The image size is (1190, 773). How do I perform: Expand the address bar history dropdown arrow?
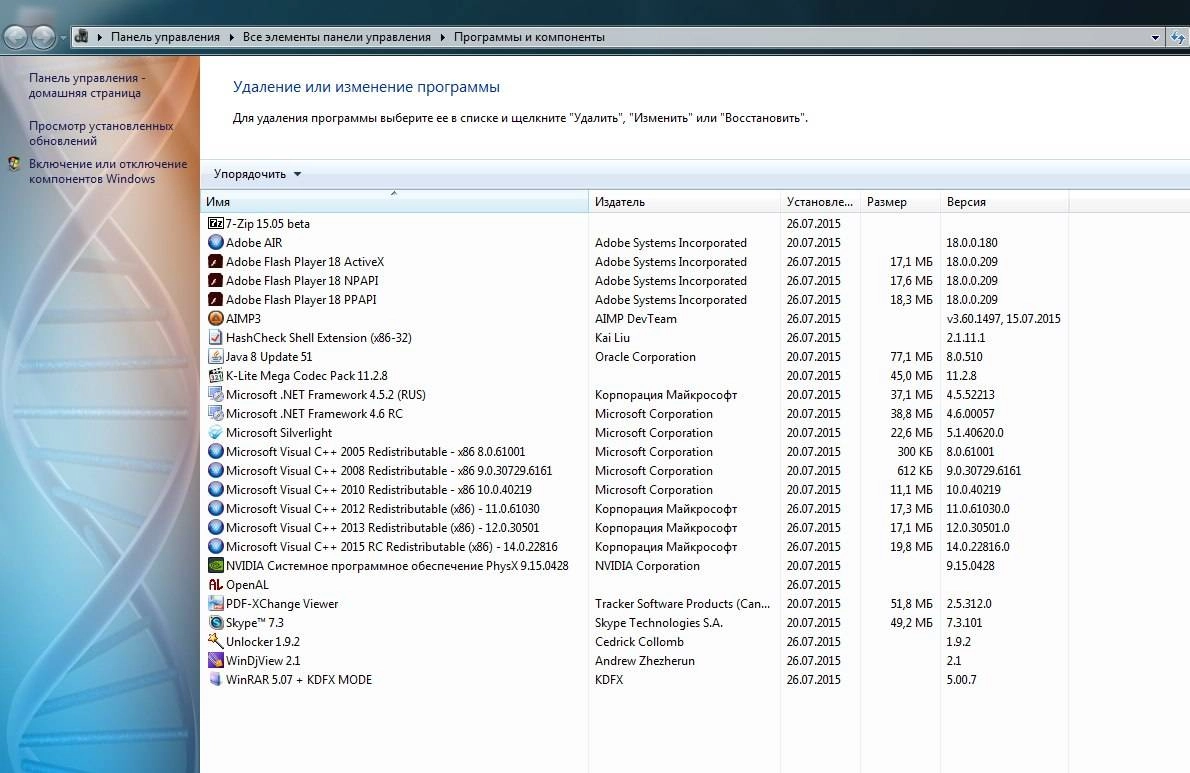1155,37
